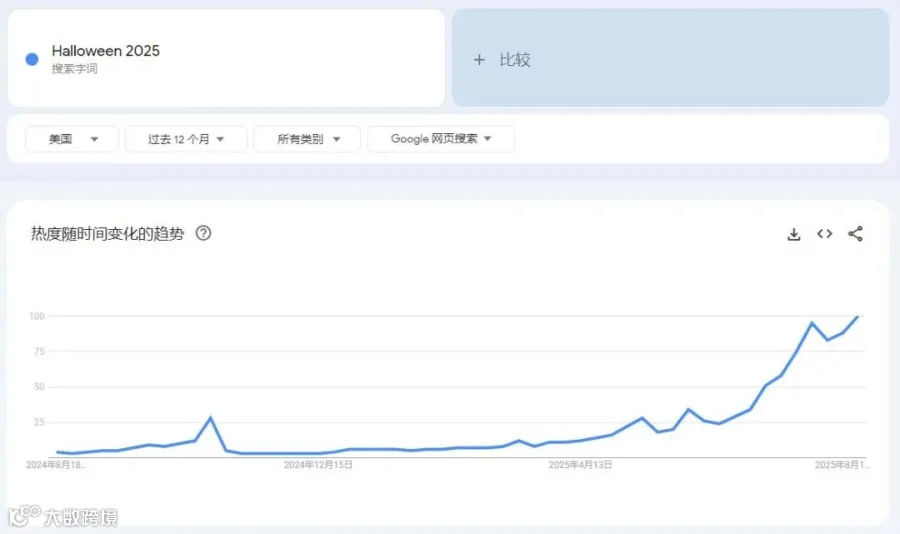
Task: Open help icon next to 热度随时间变化的趋势
Action: tap(203, 233)
